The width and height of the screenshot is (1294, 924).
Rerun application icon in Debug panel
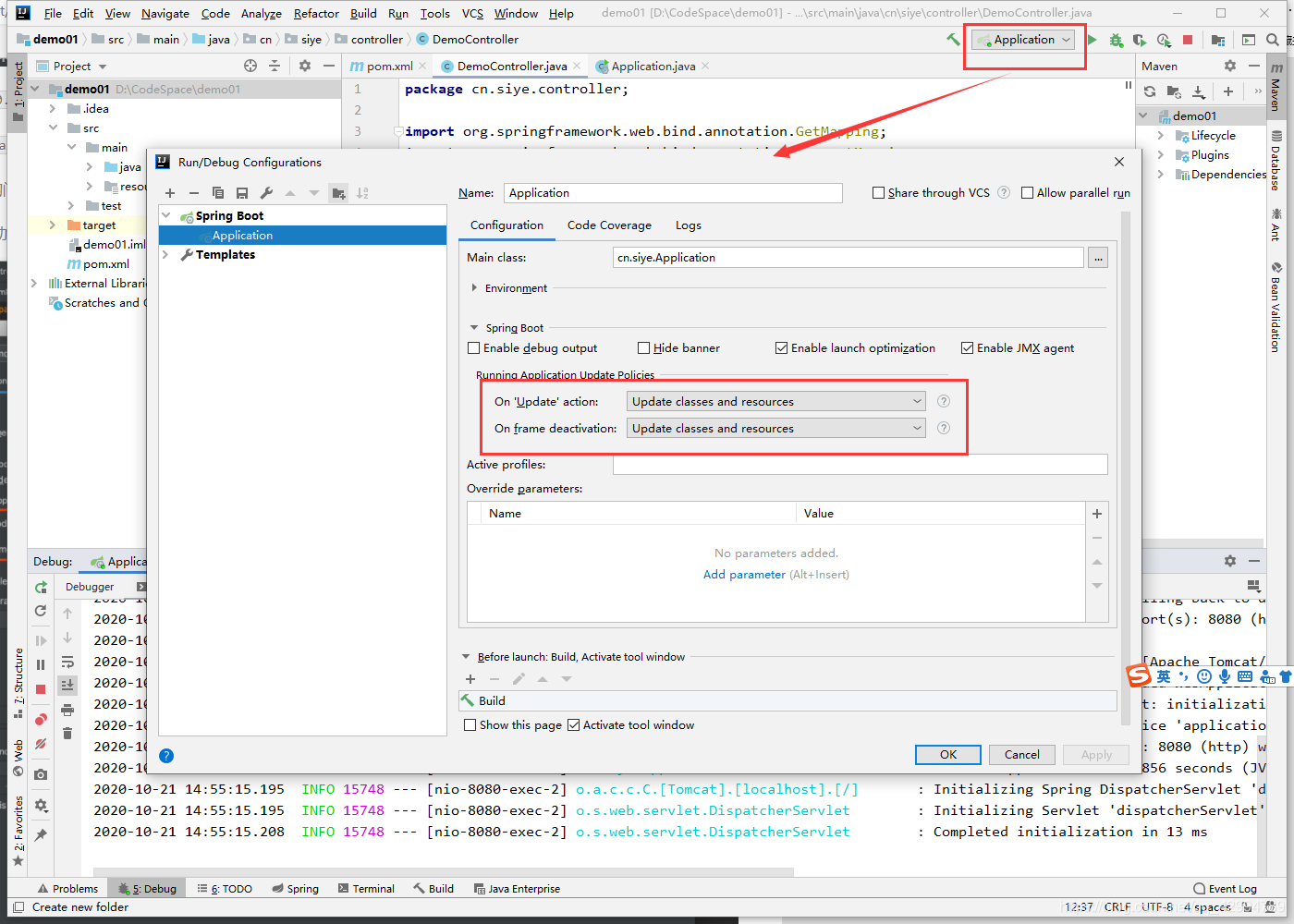[x=41, y=587]
